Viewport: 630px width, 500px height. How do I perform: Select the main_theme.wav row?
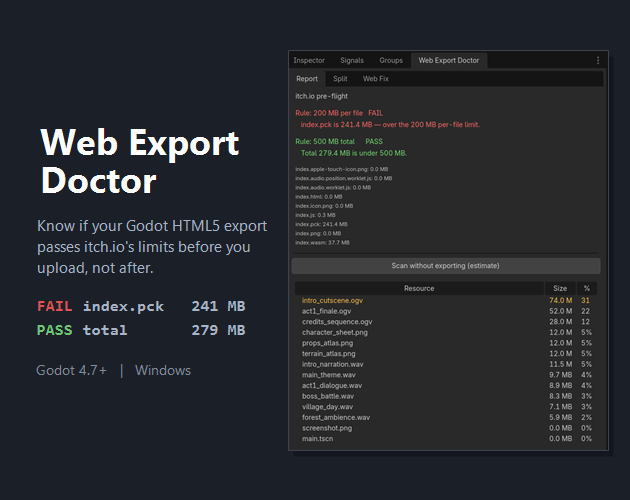pyautogui.click(x=446, y=375)
